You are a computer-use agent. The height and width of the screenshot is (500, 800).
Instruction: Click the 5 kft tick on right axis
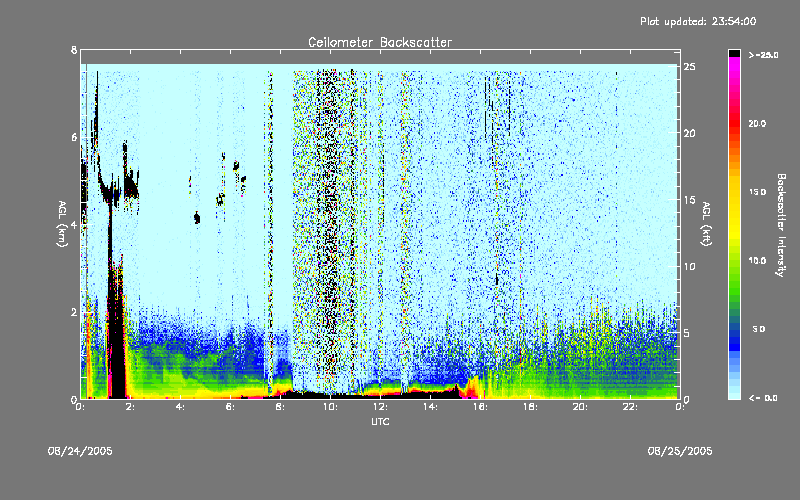click(x=687, y=333)
